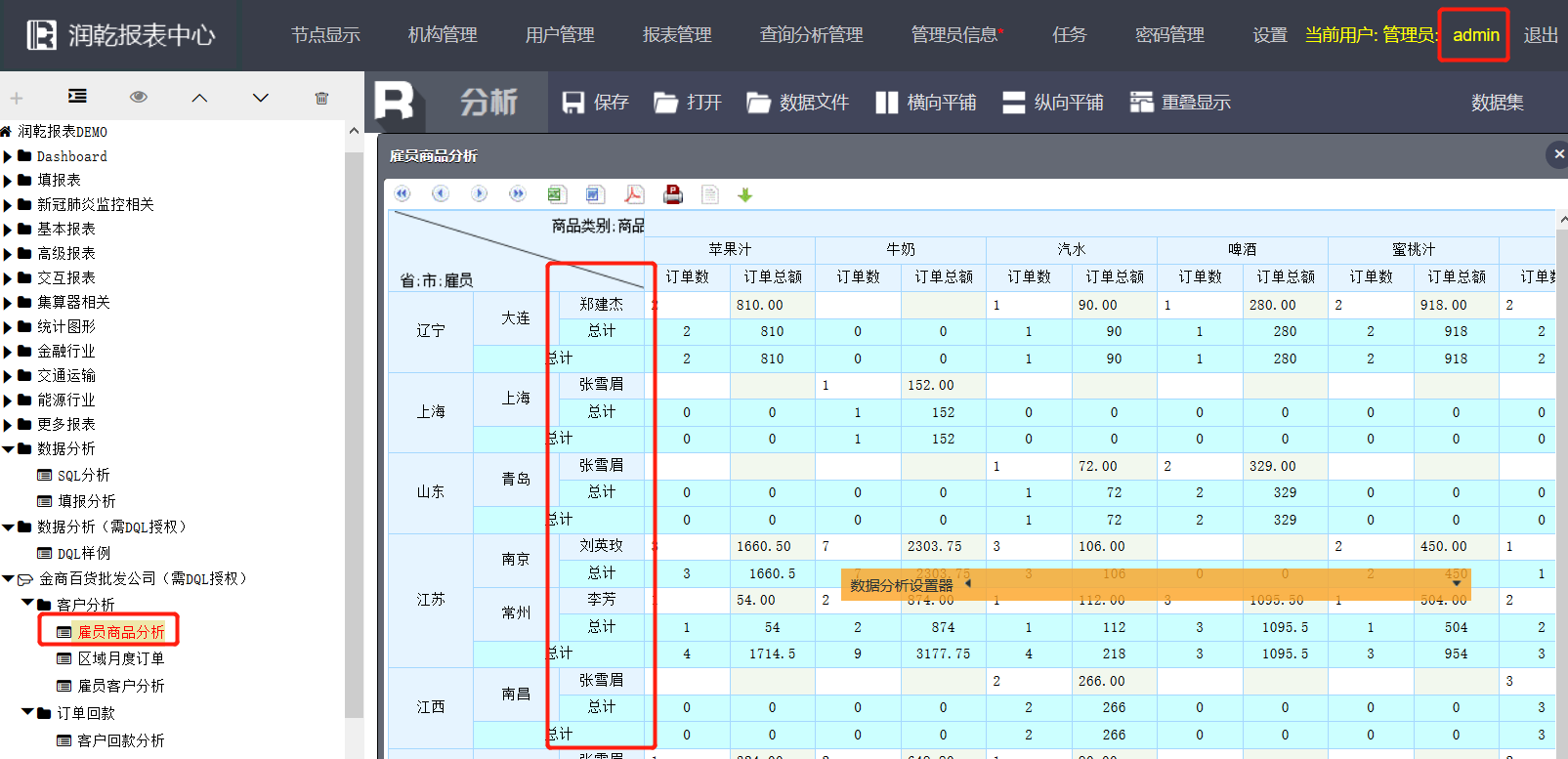
Task: Click the 保存 save button
Action: (595, 103)
